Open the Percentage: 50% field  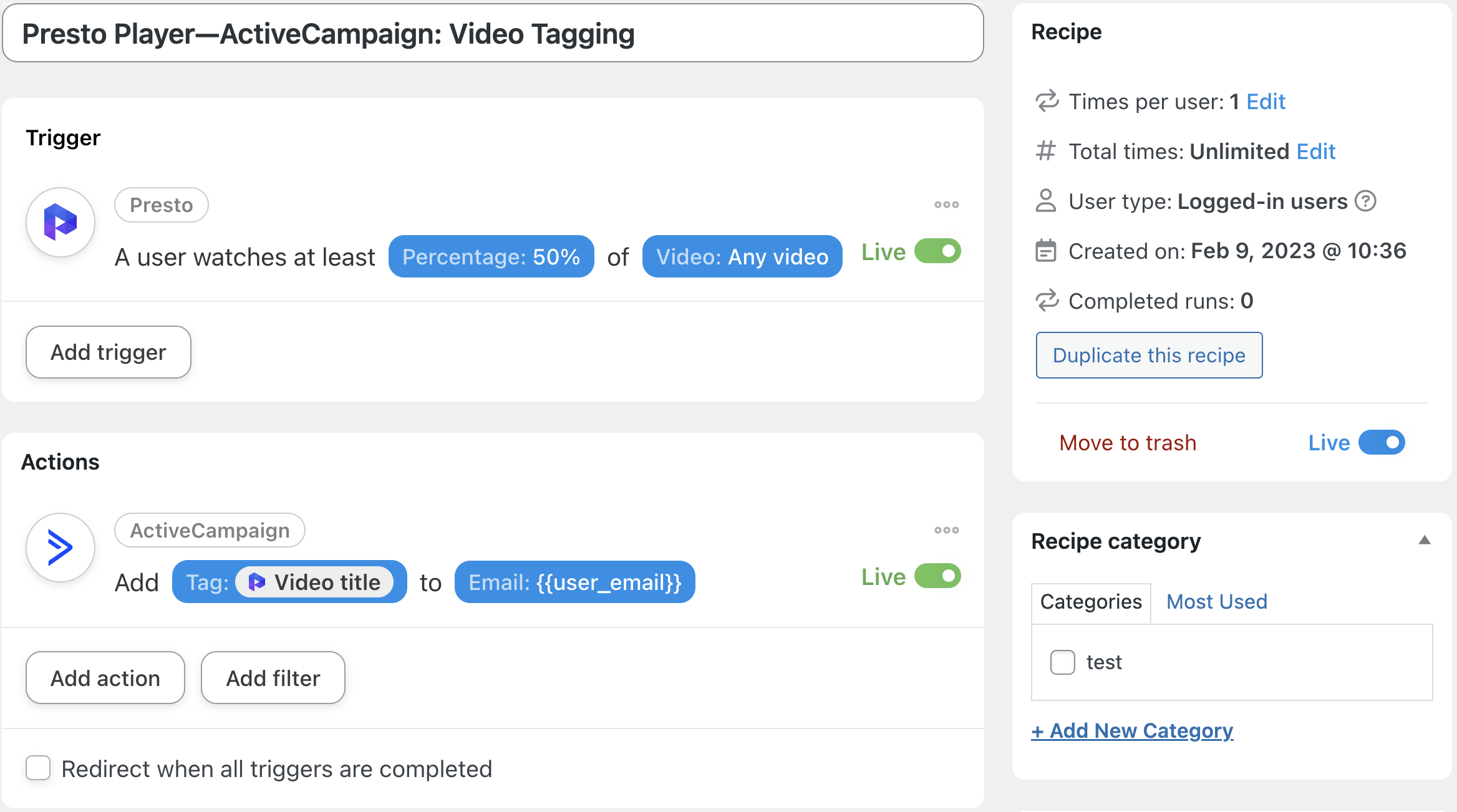click(x=491, y=256)
